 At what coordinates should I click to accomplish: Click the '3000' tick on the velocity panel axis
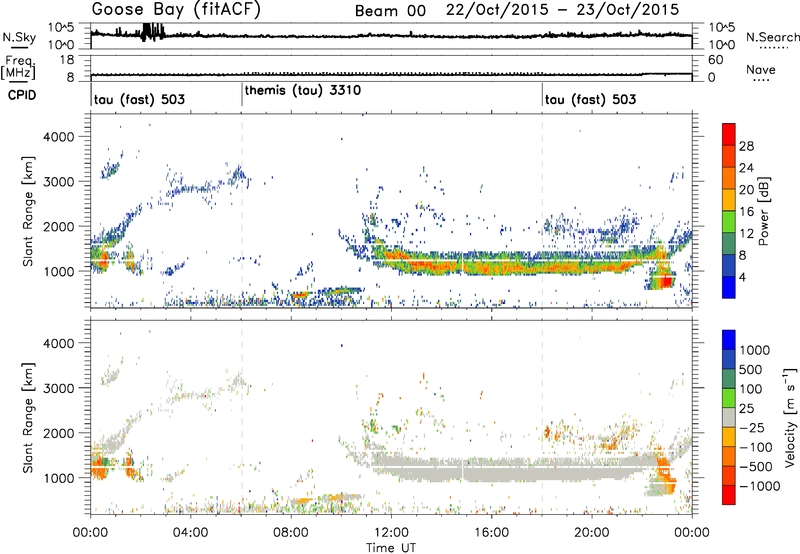click(59, 388)
